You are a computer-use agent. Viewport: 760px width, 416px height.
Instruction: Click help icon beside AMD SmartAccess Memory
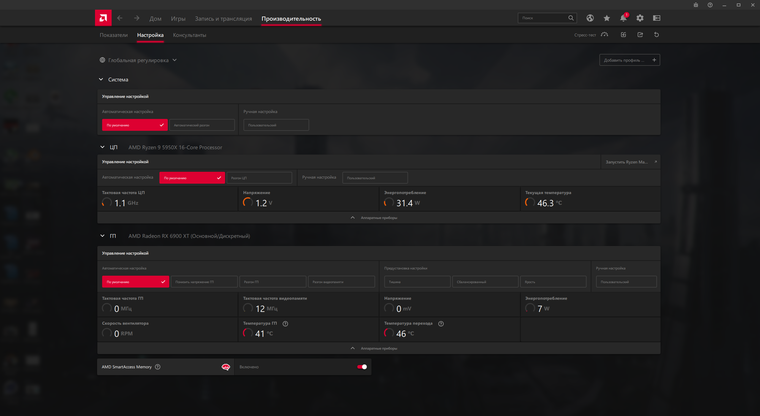click(158, 367)
